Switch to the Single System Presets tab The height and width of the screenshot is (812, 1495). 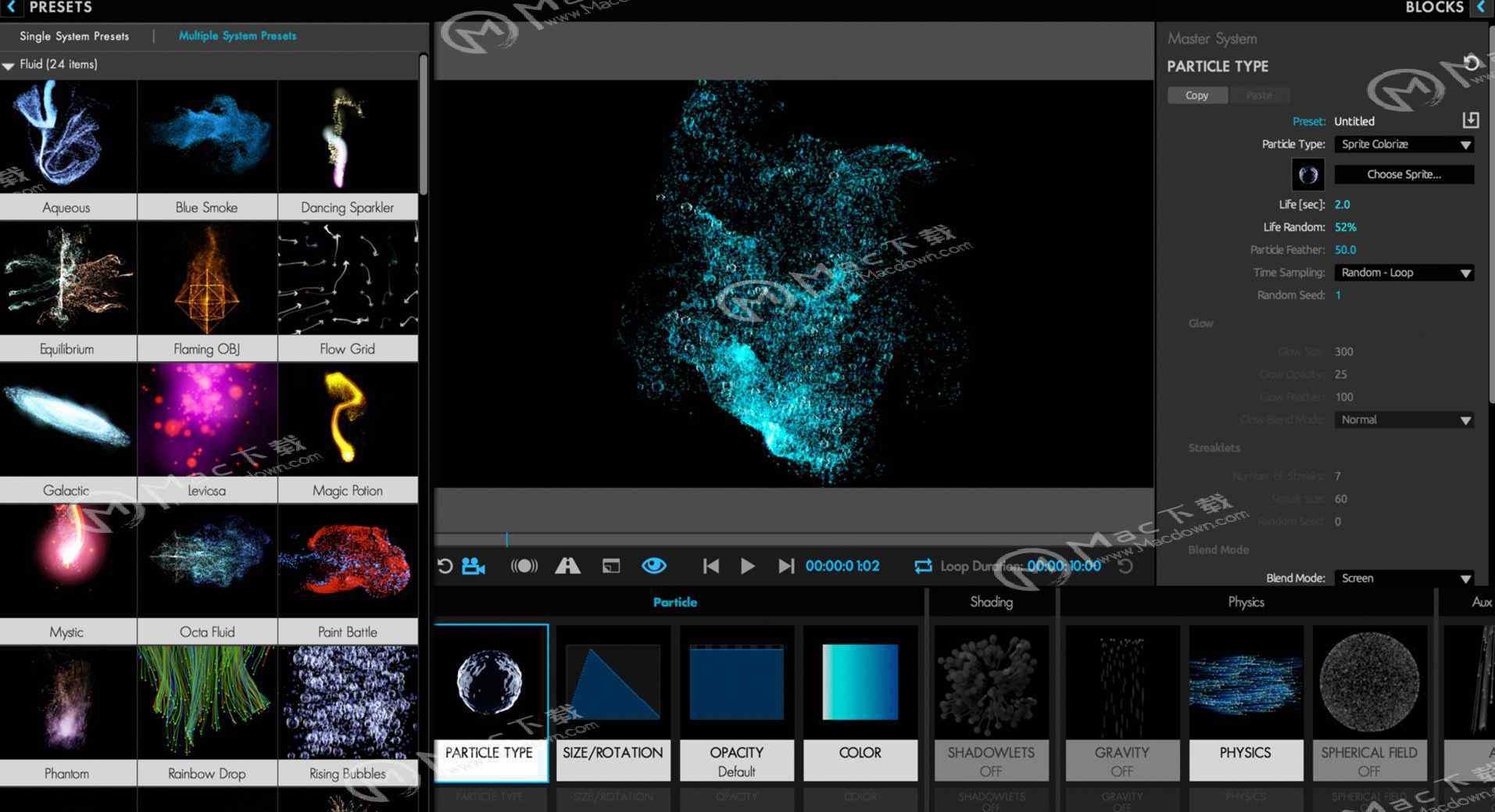(74, 36)
